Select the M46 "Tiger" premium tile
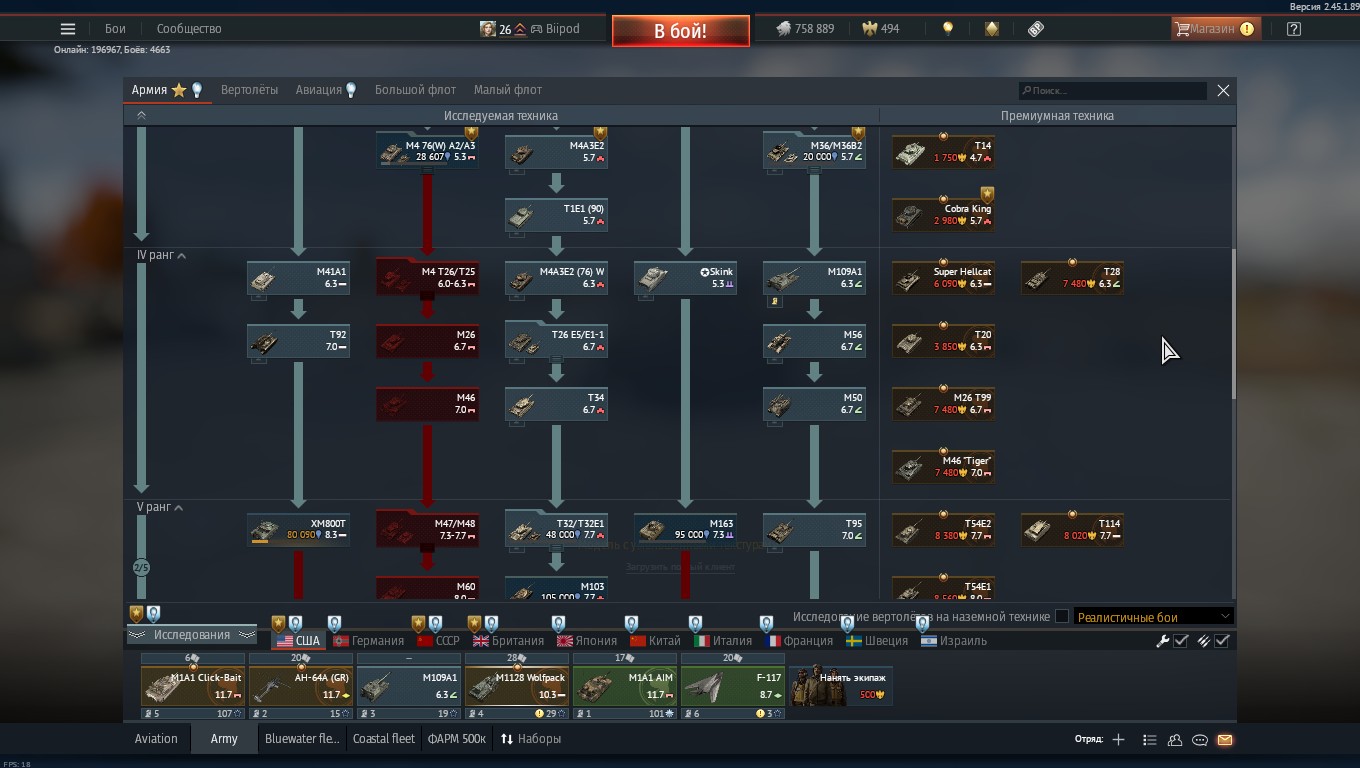Viewport: 1360px width, 768px height. point(943,467)
